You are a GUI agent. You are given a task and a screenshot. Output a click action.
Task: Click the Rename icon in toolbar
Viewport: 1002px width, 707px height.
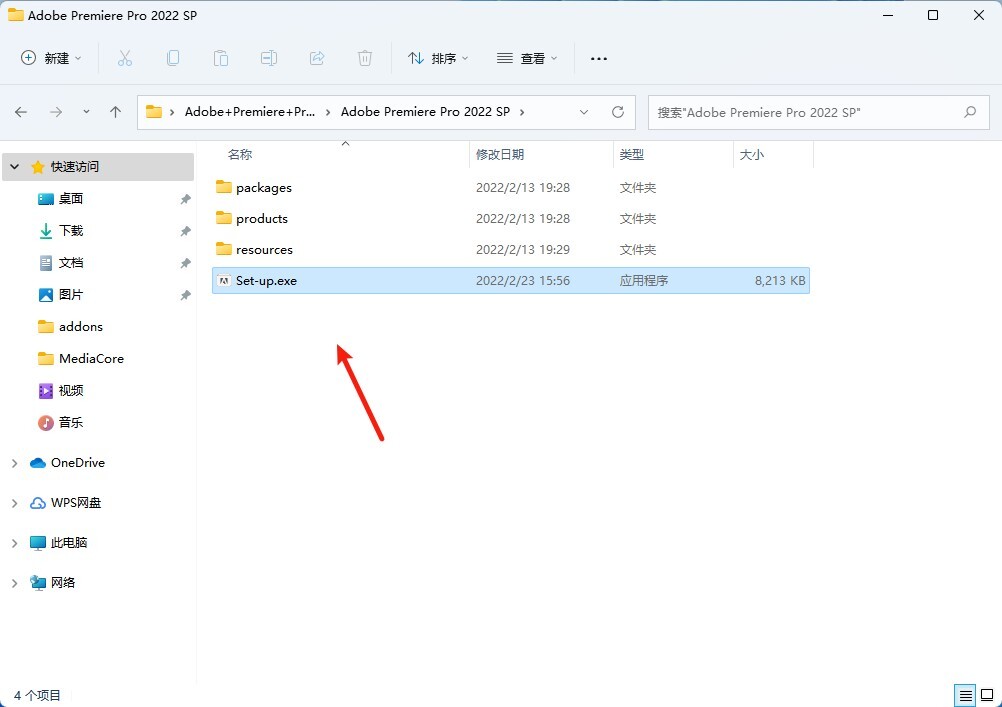(x=268, y=58)
